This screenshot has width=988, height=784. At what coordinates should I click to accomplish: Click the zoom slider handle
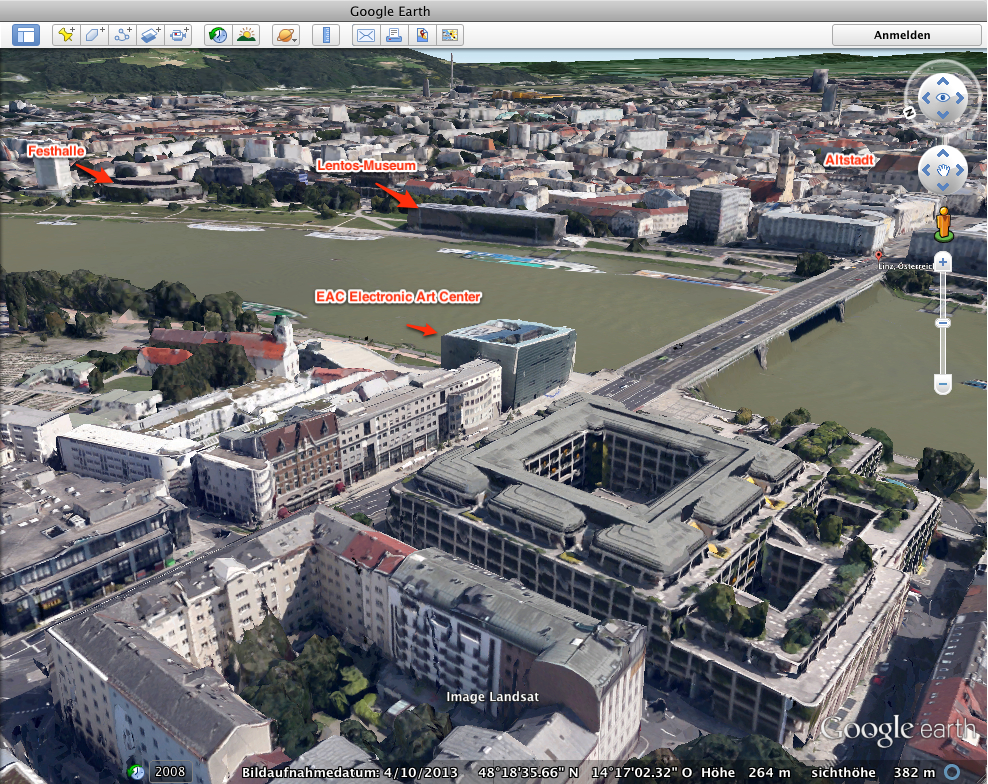click(x=943, y=323)
